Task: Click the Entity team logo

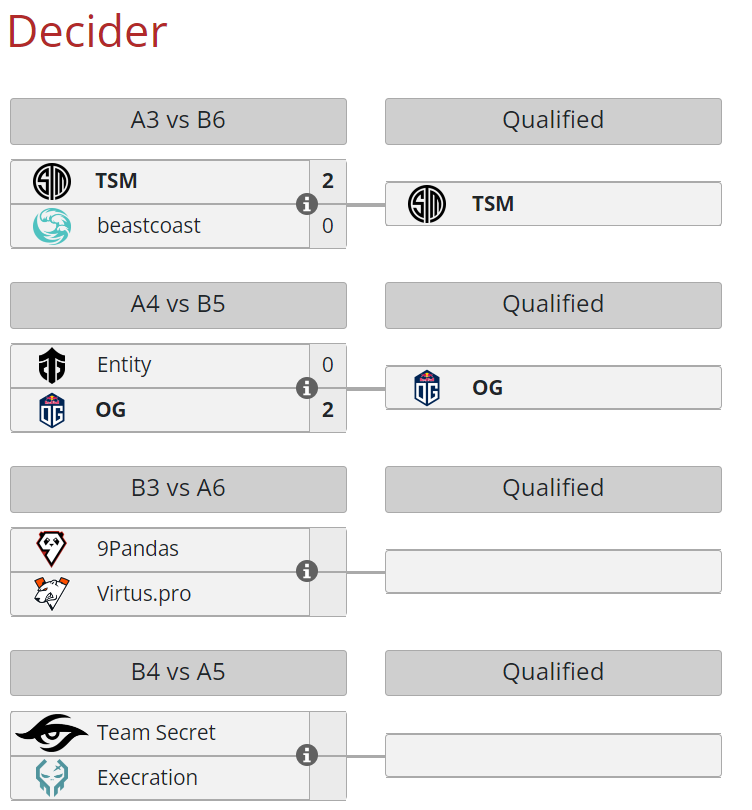Action: [x=52, y=365]
